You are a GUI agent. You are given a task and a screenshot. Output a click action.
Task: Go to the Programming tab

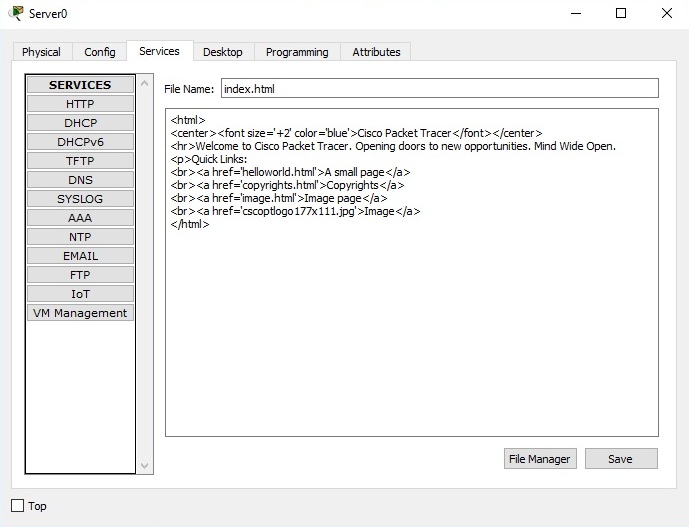click(x=297, y=52)
